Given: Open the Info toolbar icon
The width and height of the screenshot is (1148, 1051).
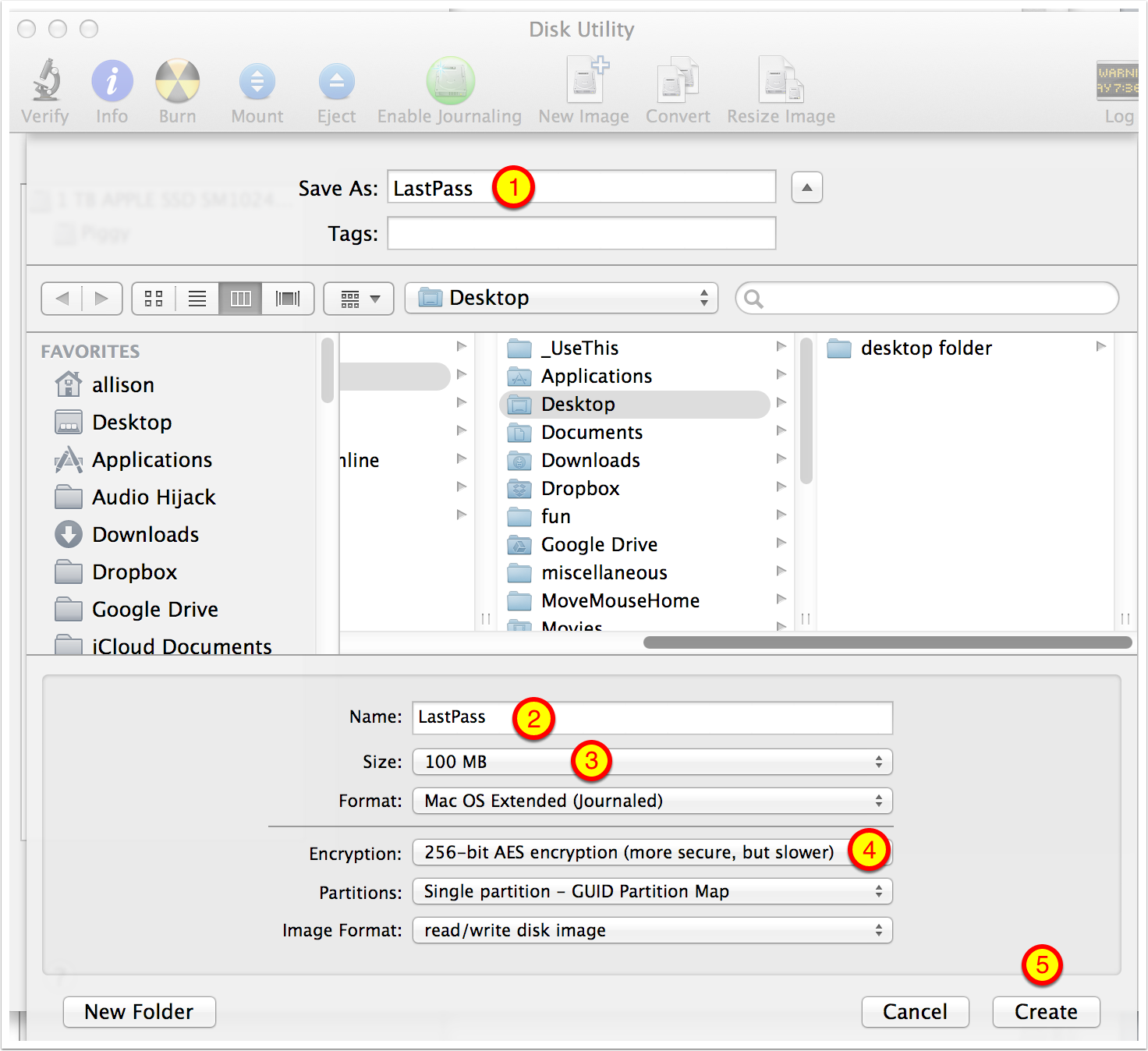Looking at the screenshot, I should [x=112, y=82].
